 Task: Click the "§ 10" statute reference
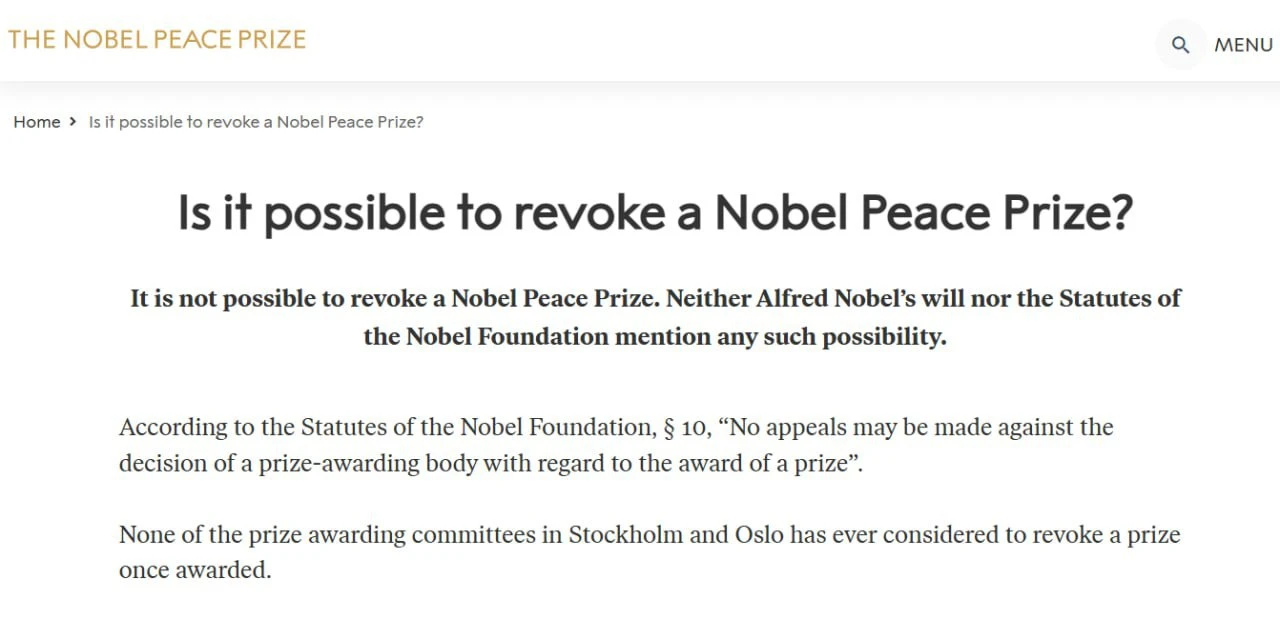coord(685,428)
